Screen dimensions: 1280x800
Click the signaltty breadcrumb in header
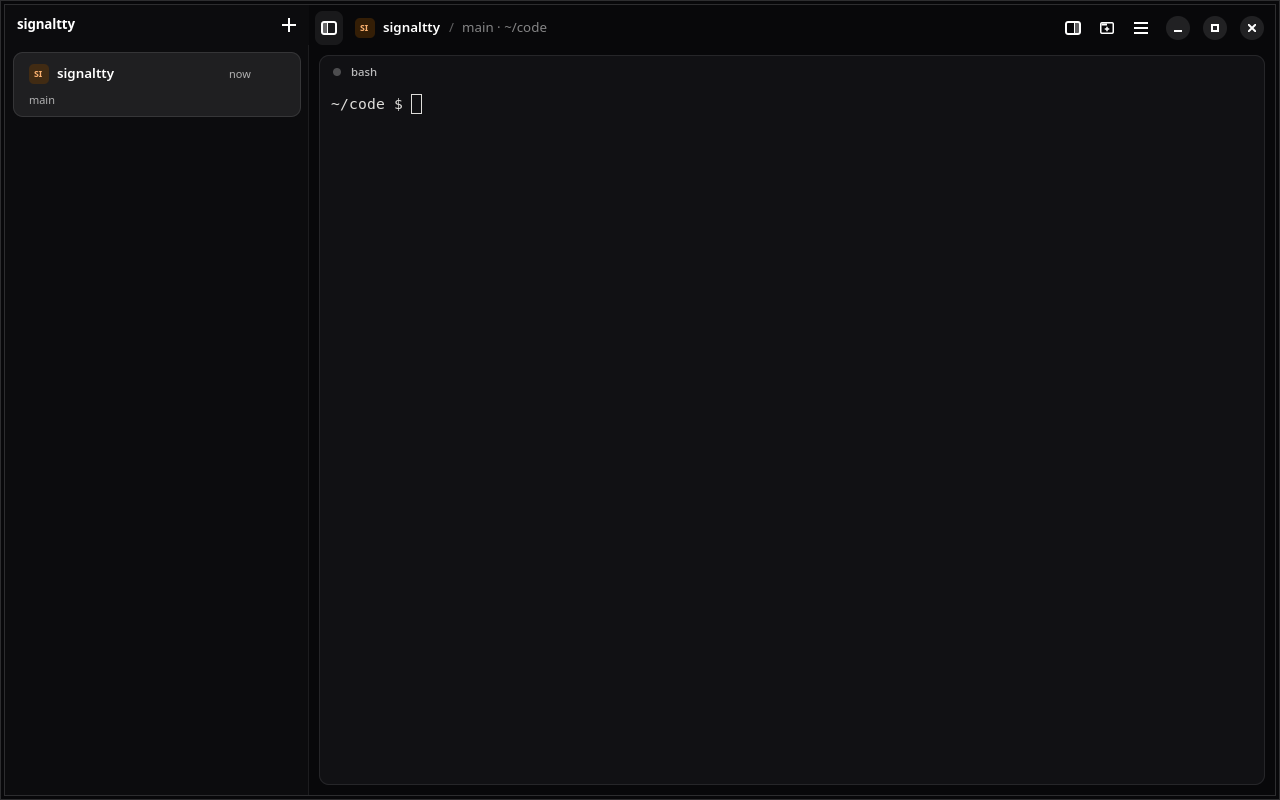tap(411, 28)
